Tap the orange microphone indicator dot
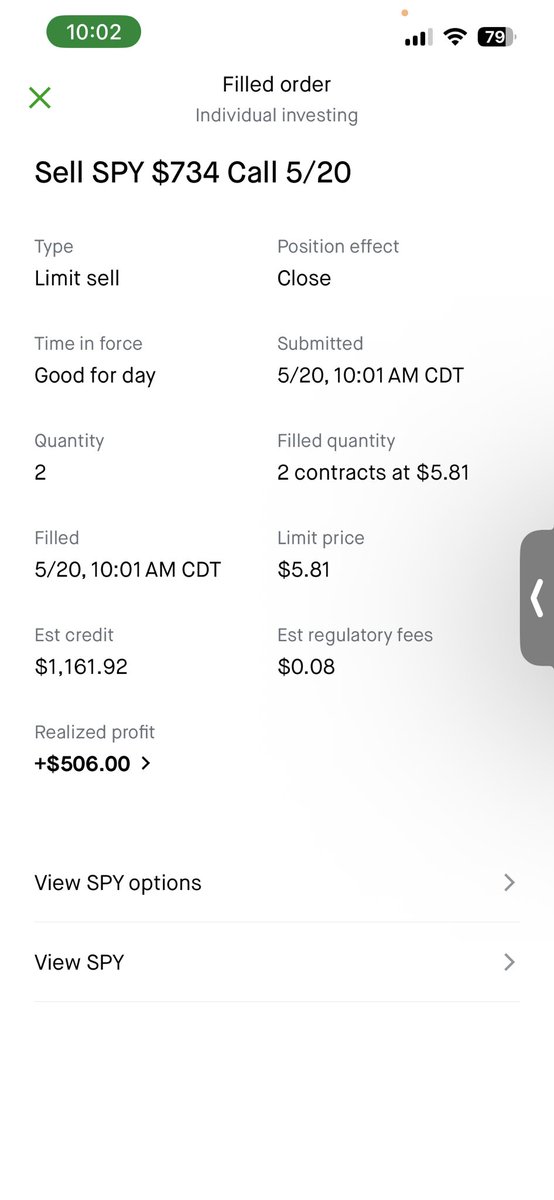Viewport: 554px width, 1200px height. (404, 13)
